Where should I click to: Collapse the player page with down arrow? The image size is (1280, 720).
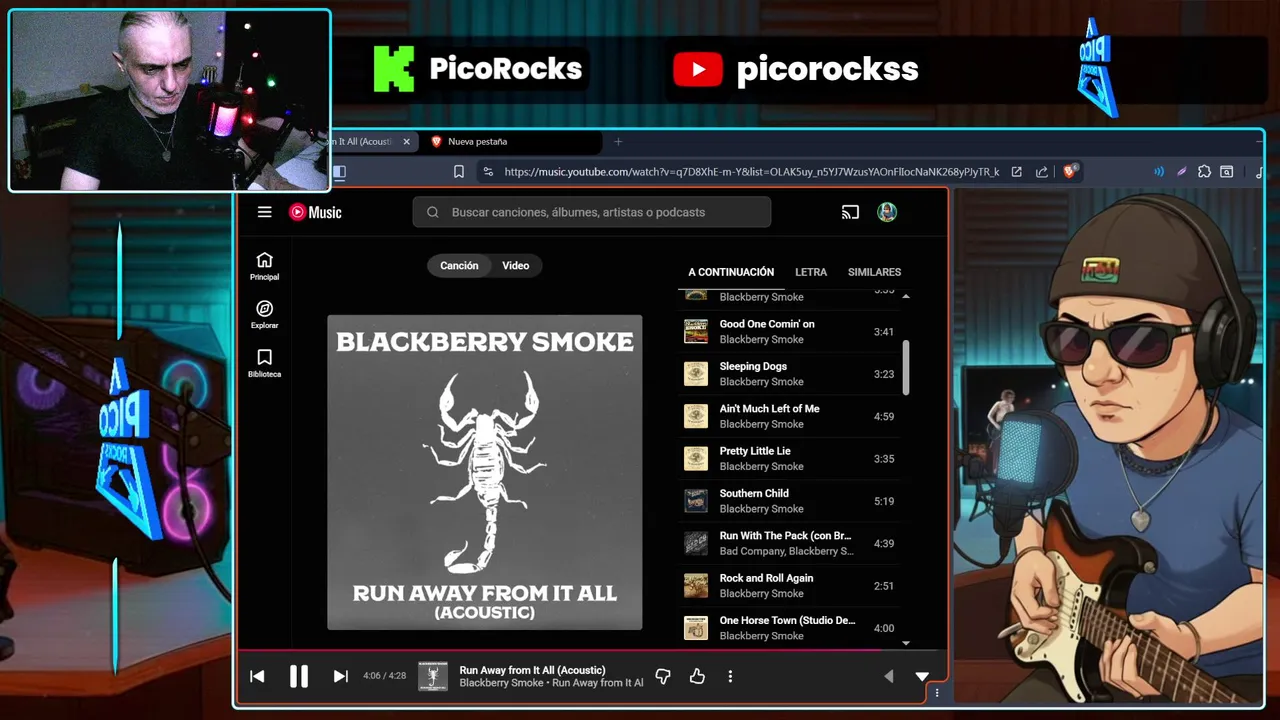pyautogui.click(x=922, y=677)
